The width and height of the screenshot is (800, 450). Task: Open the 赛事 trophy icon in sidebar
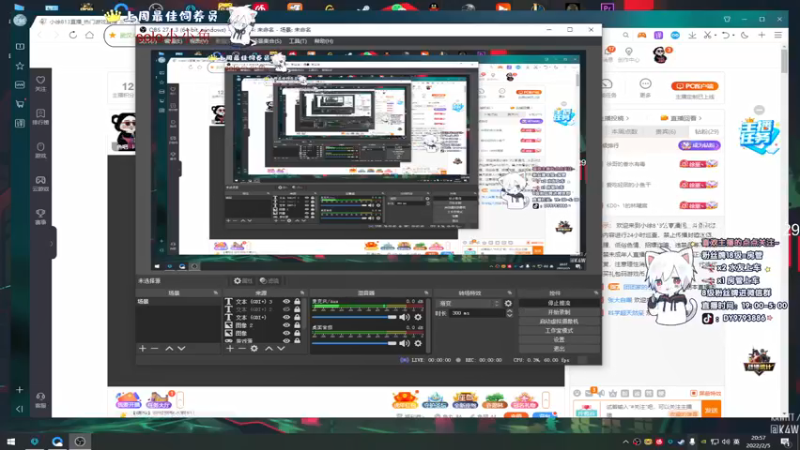click(x=41, y=217)
